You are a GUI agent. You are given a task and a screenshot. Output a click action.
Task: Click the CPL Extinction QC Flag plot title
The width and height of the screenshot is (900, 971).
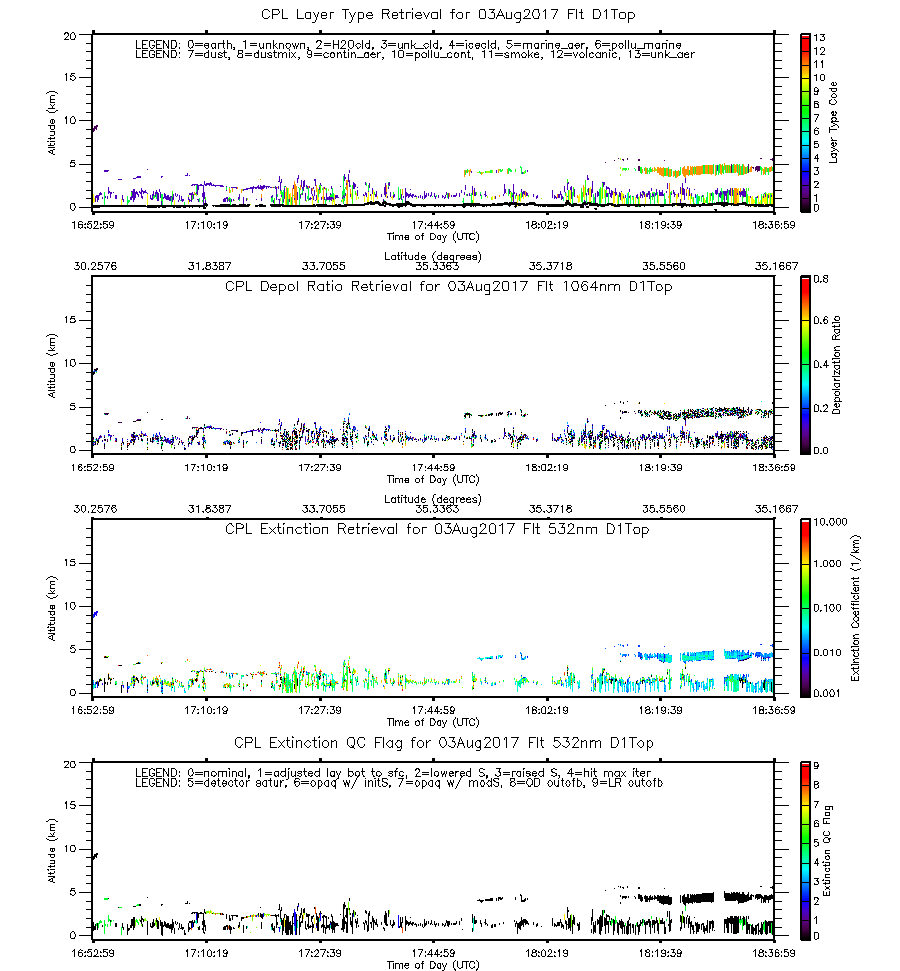[x=443, y=743]
